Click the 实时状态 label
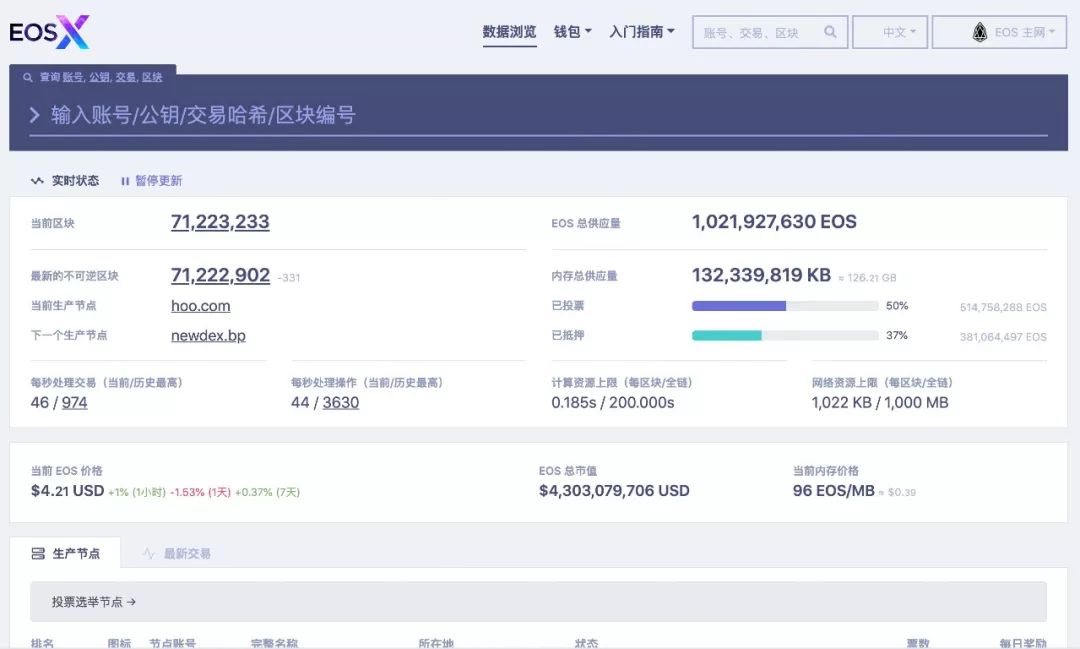 (75, 181)
